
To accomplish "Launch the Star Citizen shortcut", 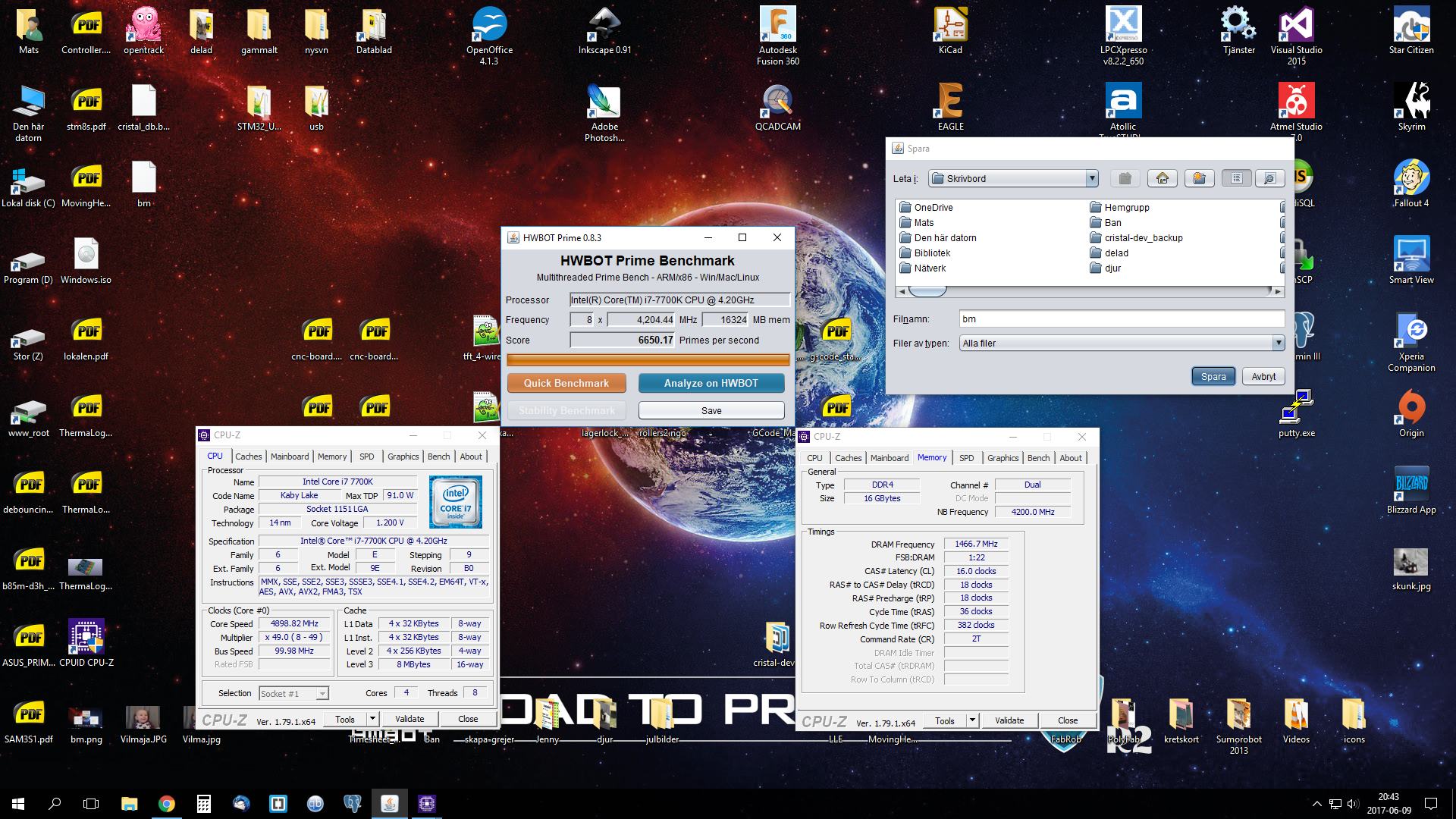I will point(1411,31).
